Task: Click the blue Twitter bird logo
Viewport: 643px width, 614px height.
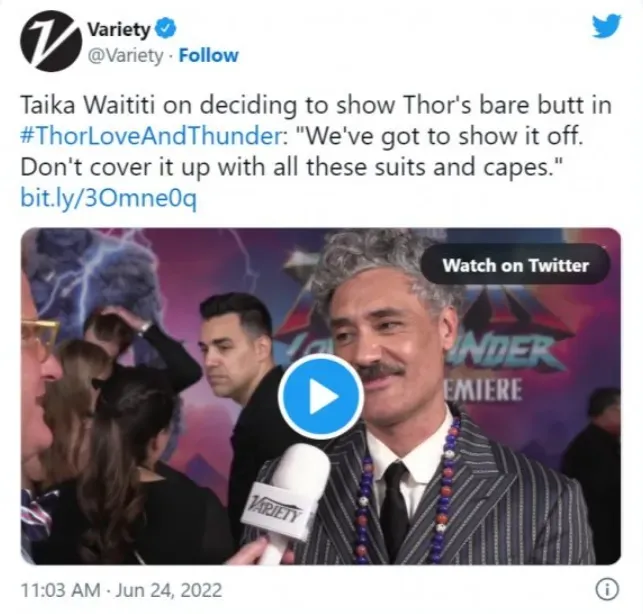Action: pos(607,26)
